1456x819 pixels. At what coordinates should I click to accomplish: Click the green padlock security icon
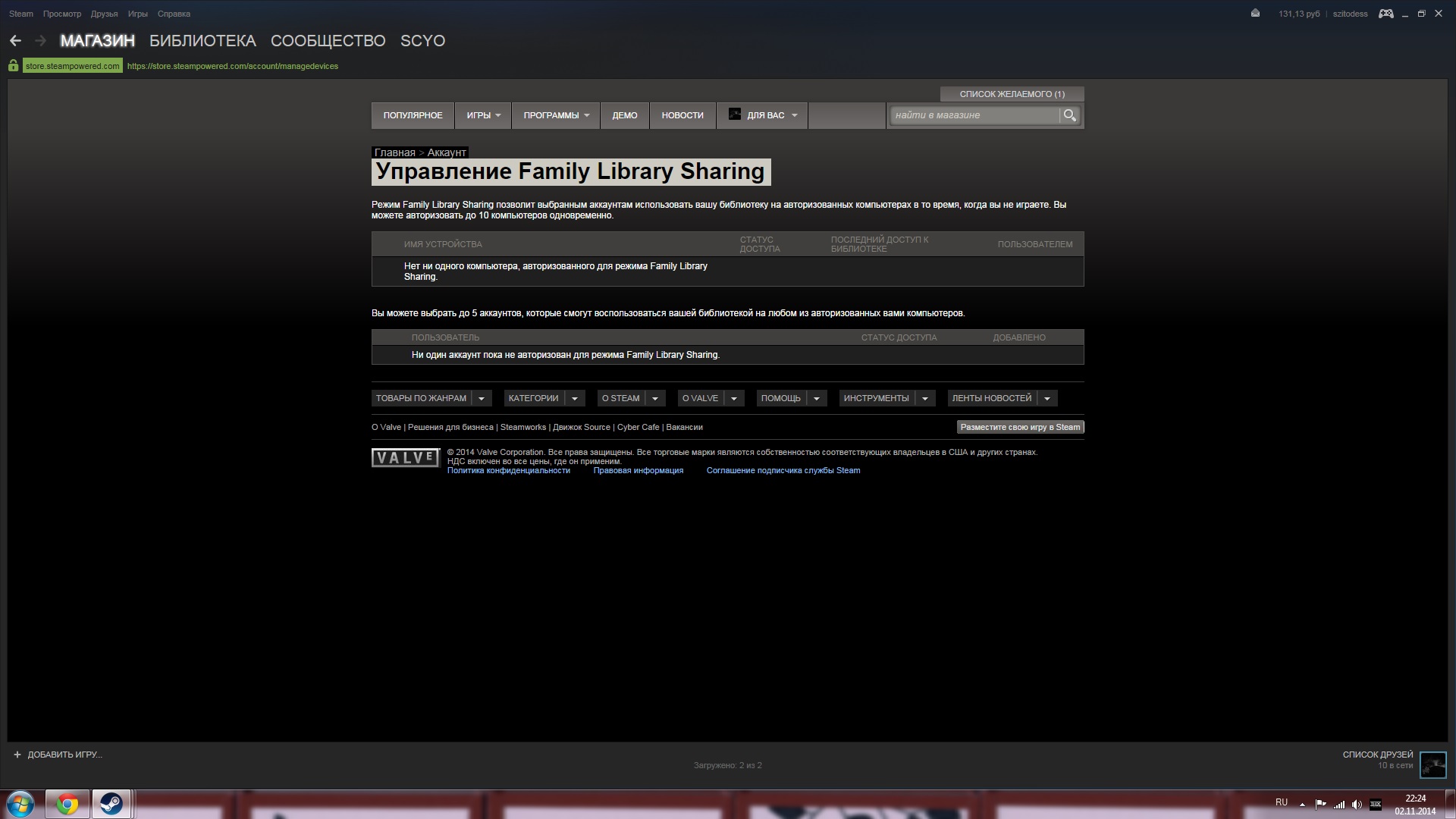[14, 66]
